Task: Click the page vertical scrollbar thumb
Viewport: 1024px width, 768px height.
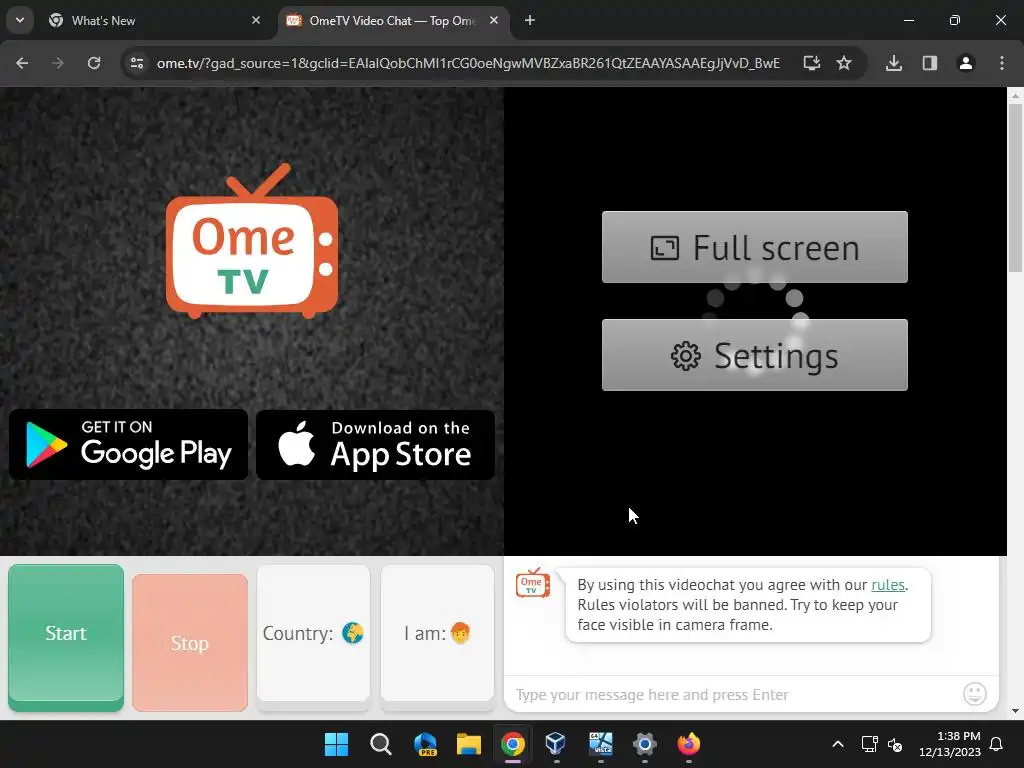Action: 1015,188
